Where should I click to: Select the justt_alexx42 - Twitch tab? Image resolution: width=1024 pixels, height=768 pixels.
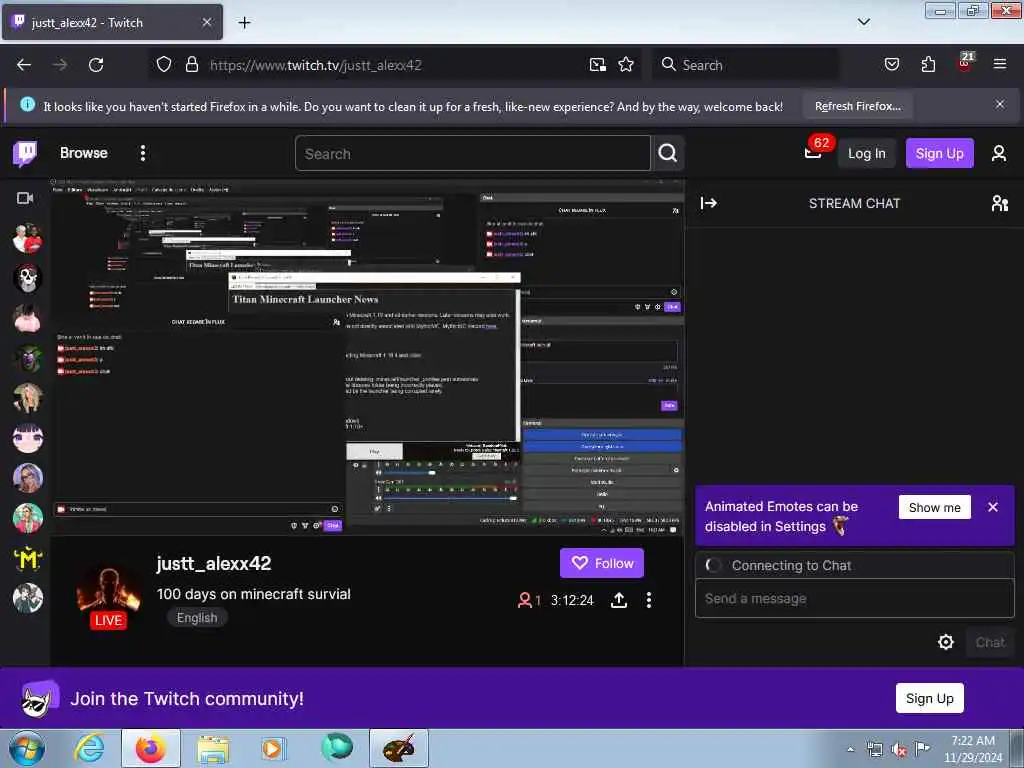coord(112,22)
